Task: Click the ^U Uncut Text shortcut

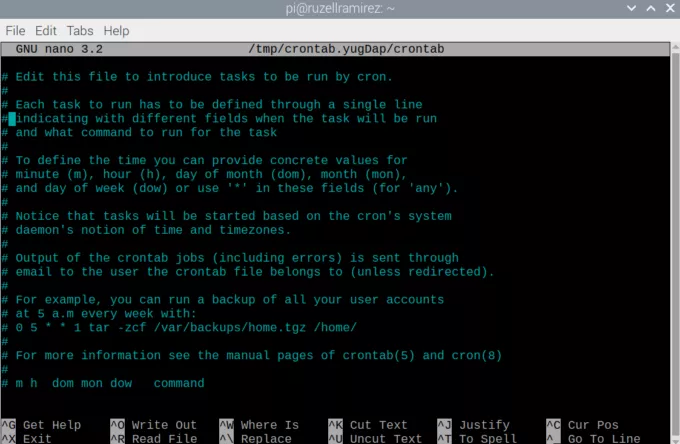Action: [373, 438]
